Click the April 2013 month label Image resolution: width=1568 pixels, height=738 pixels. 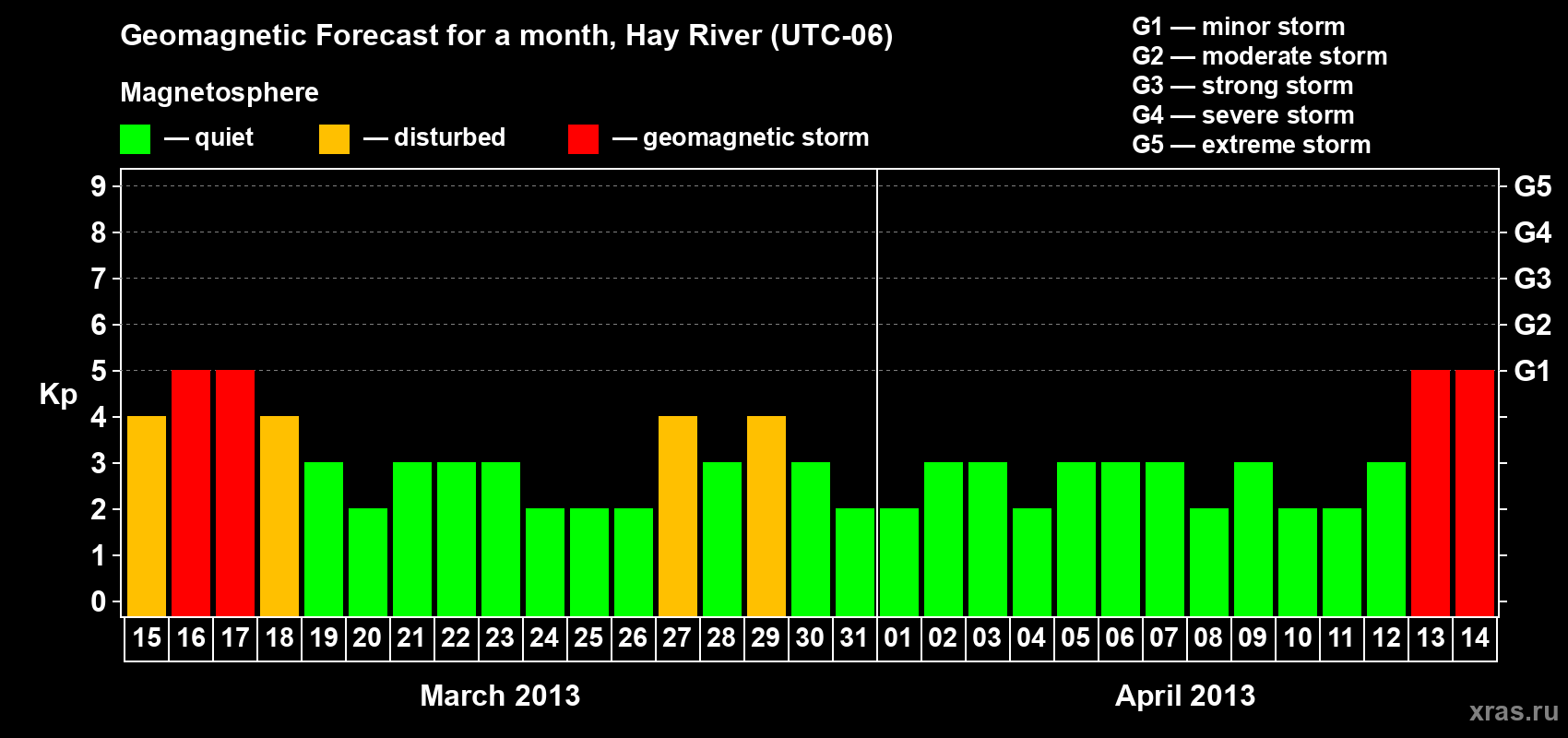[1185, 696]
